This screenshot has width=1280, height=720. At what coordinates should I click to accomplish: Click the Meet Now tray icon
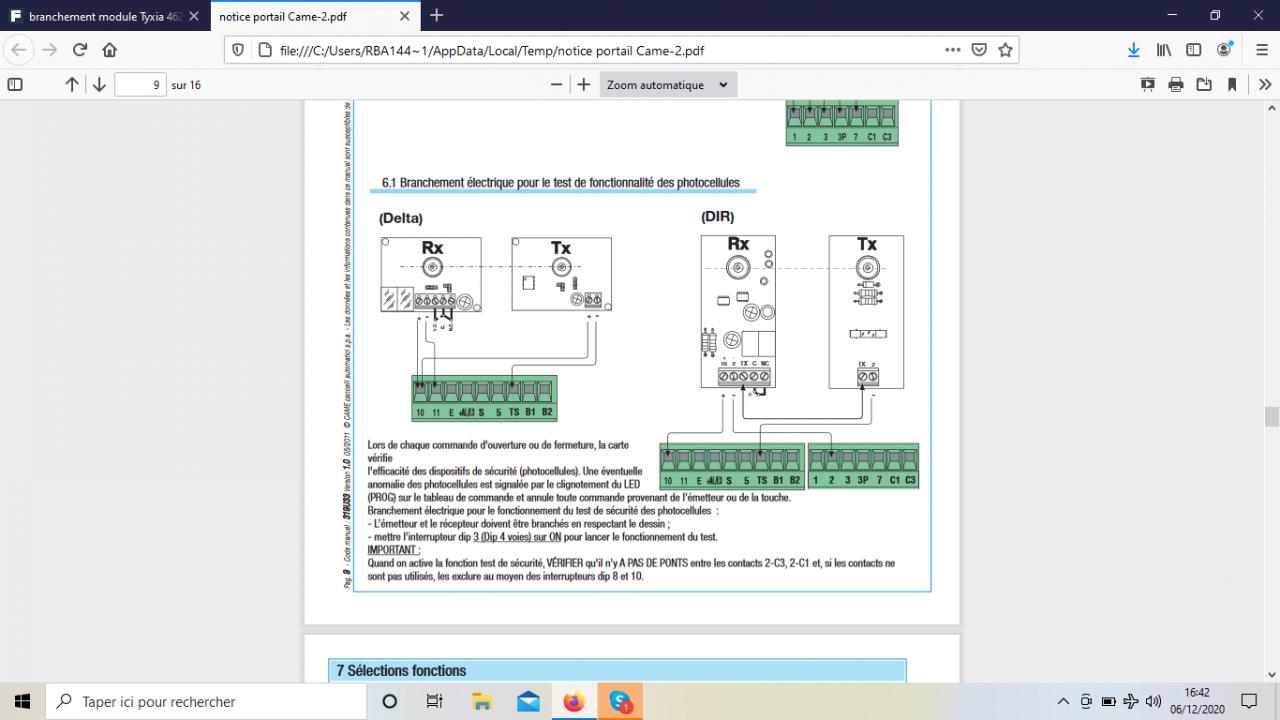coord(1086,701)
